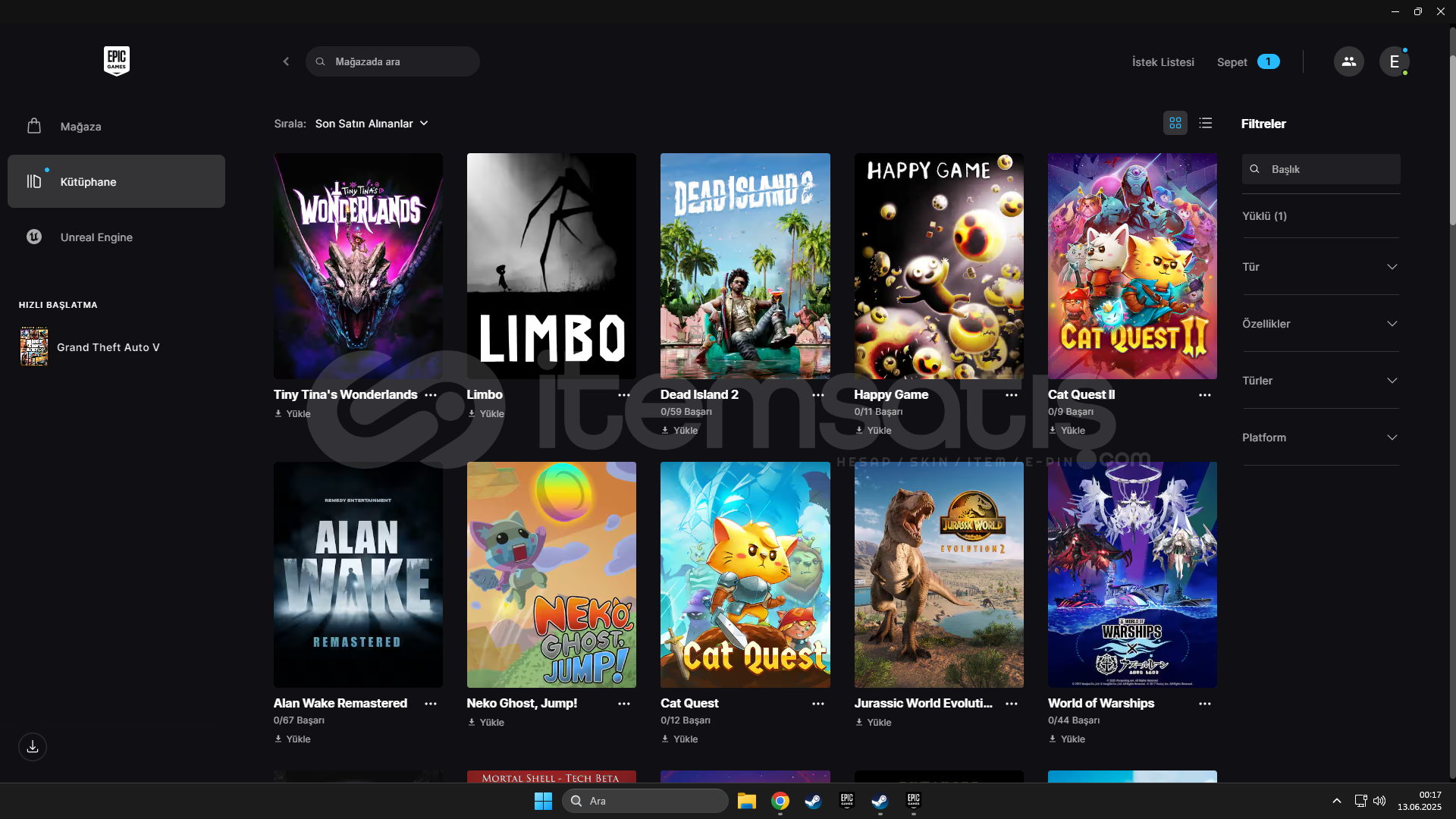This screenshot has width=1456, height=819.
Task: Install Happy Game via Yükle
Action: pyautogui.click(x=874, y=431)
